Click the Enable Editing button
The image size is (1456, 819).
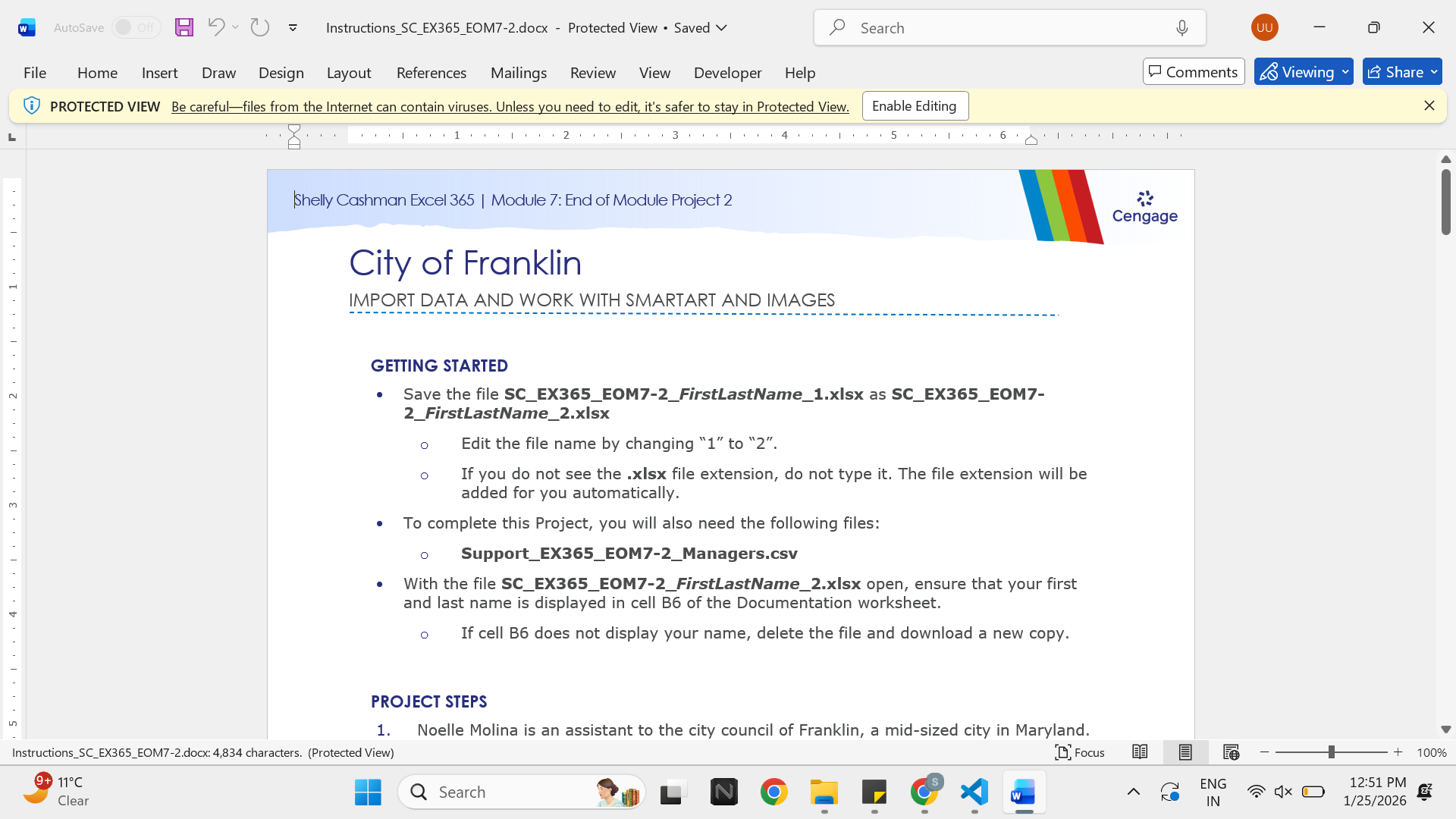click(915, 106)
